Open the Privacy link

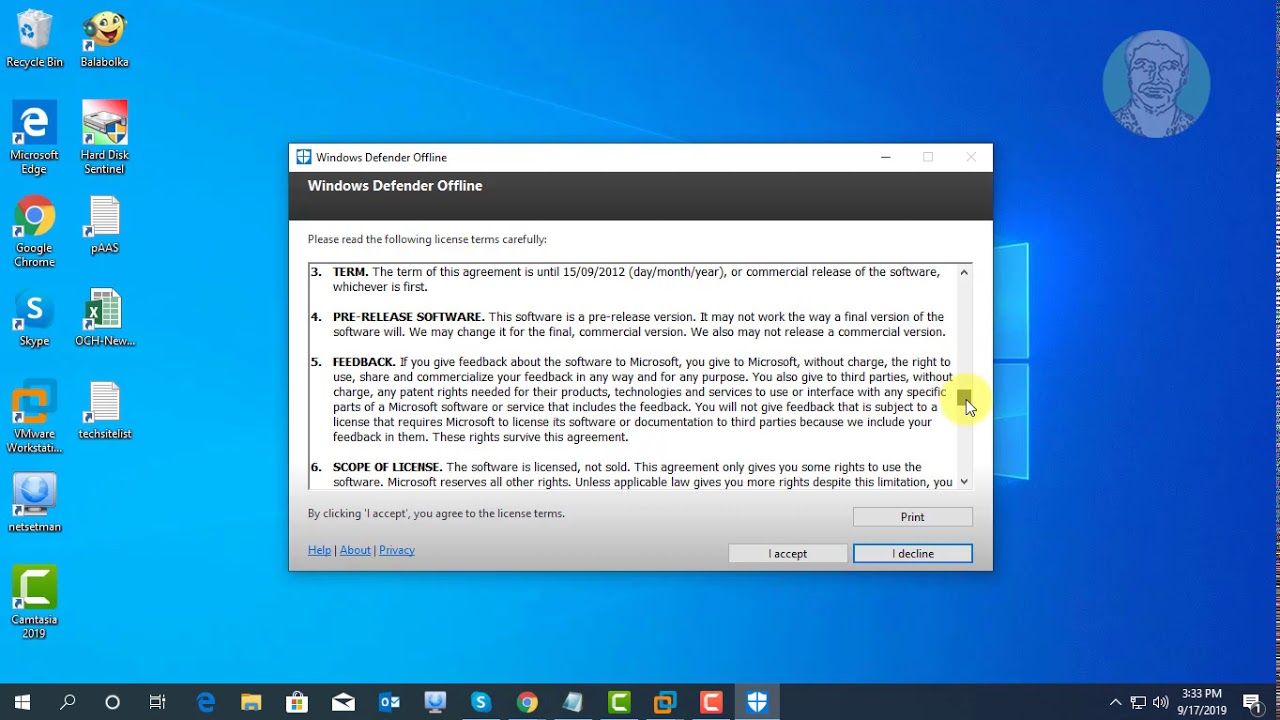[x=396, y=550]
